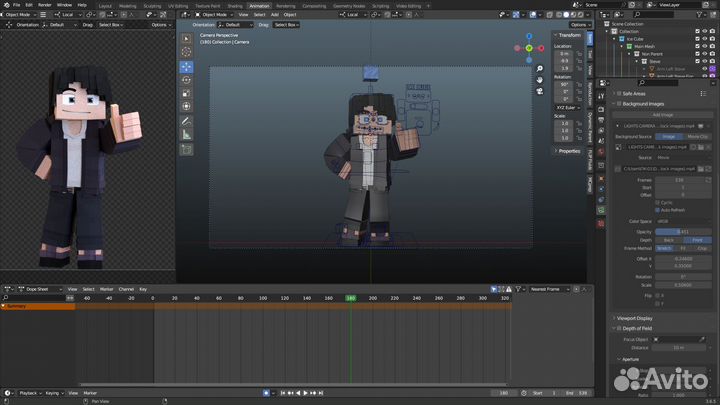Select Movie Clip as background source

(x=698, y=137)
